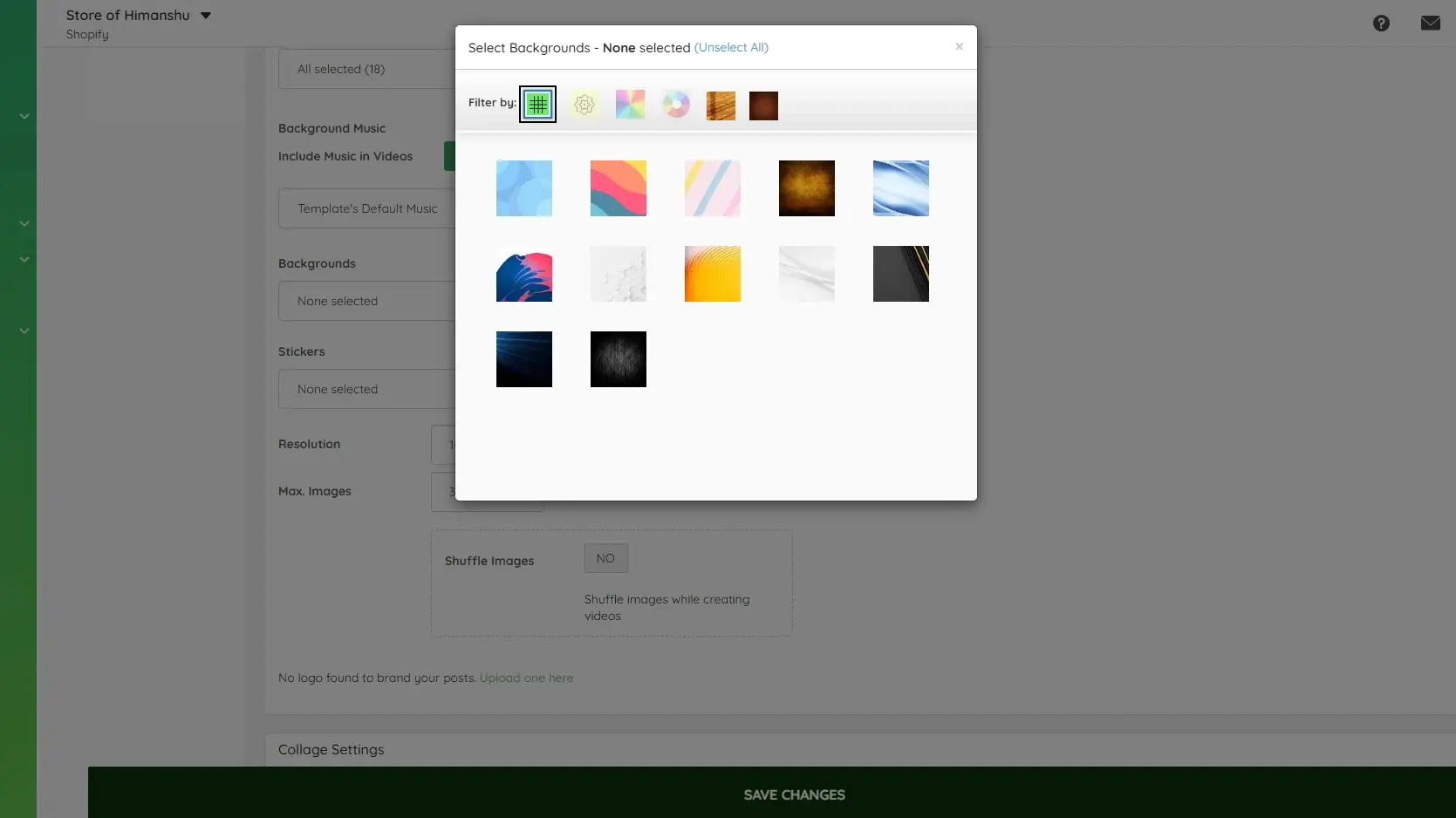Filter by the pastel gradient icon
The width and height of the screenshot is (1456, 818).
click(x=630, y=105)
